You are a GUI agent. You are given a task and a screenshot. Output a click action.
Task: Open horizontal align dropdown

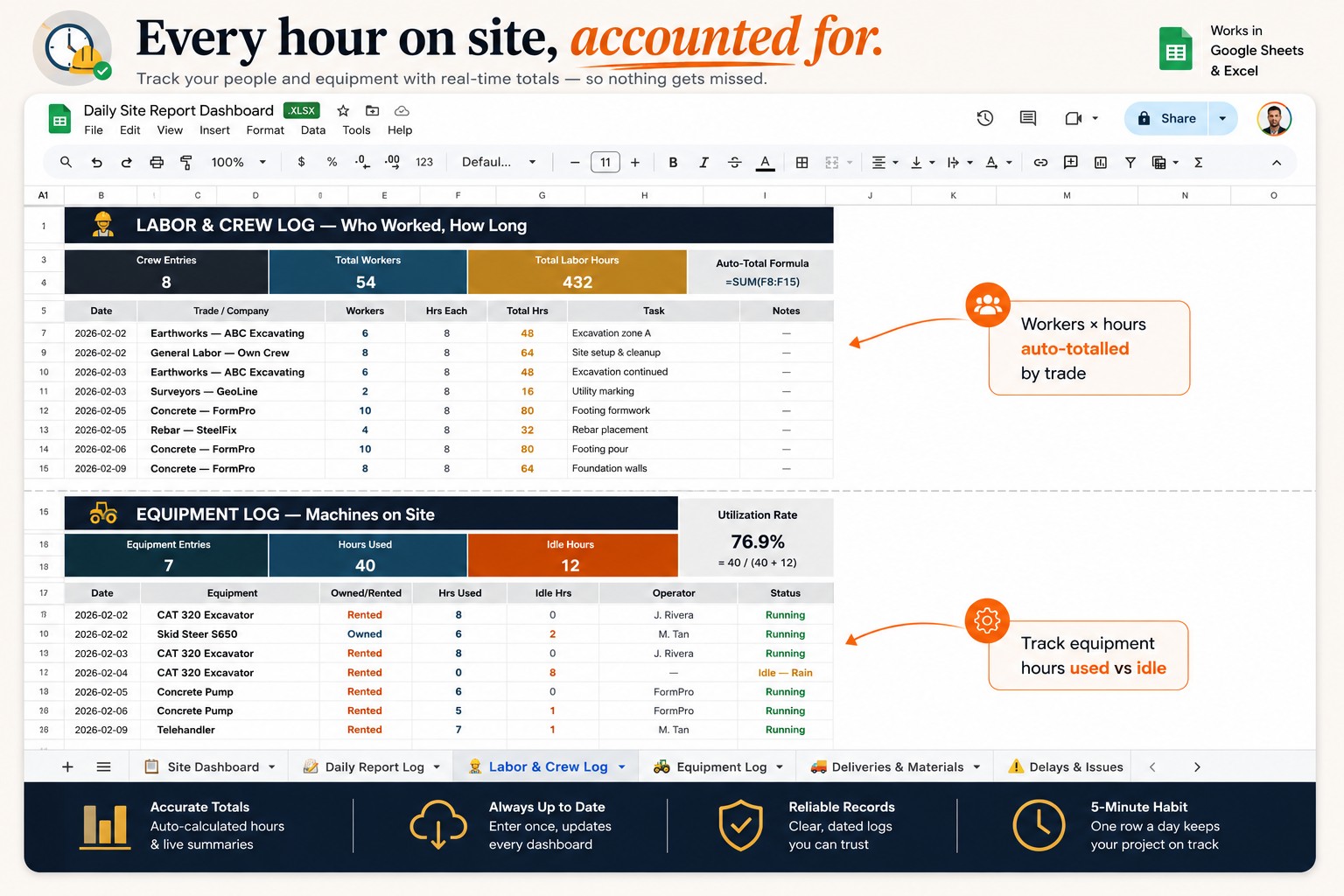(885, 162)
